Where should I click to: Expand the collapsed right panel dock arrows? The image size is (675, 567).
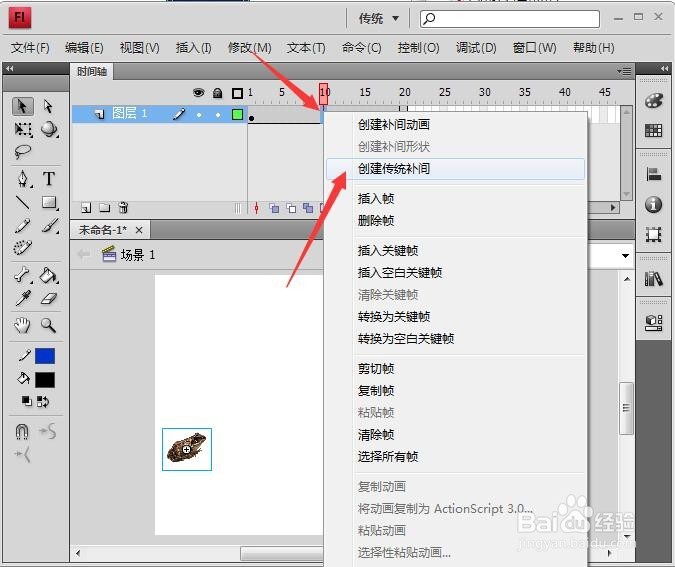pyautogui.click(x=665, y=68)
